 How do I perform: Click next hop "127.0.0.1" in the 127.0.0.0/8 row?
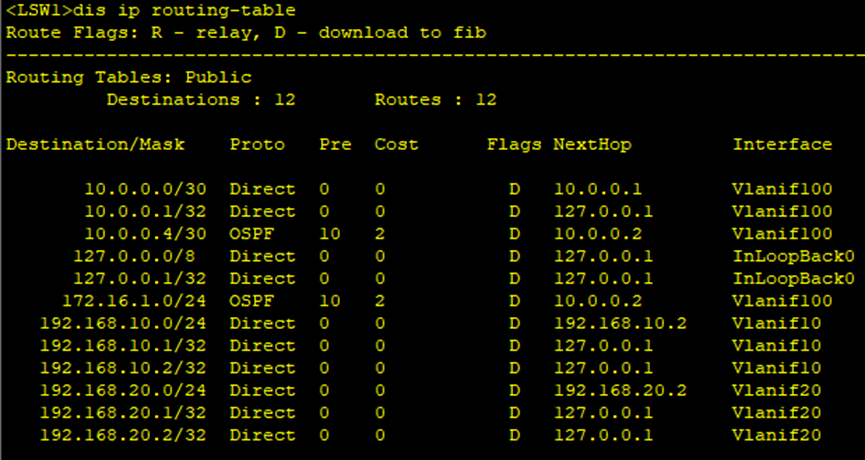pyautogui.click(x=603, y=256)
